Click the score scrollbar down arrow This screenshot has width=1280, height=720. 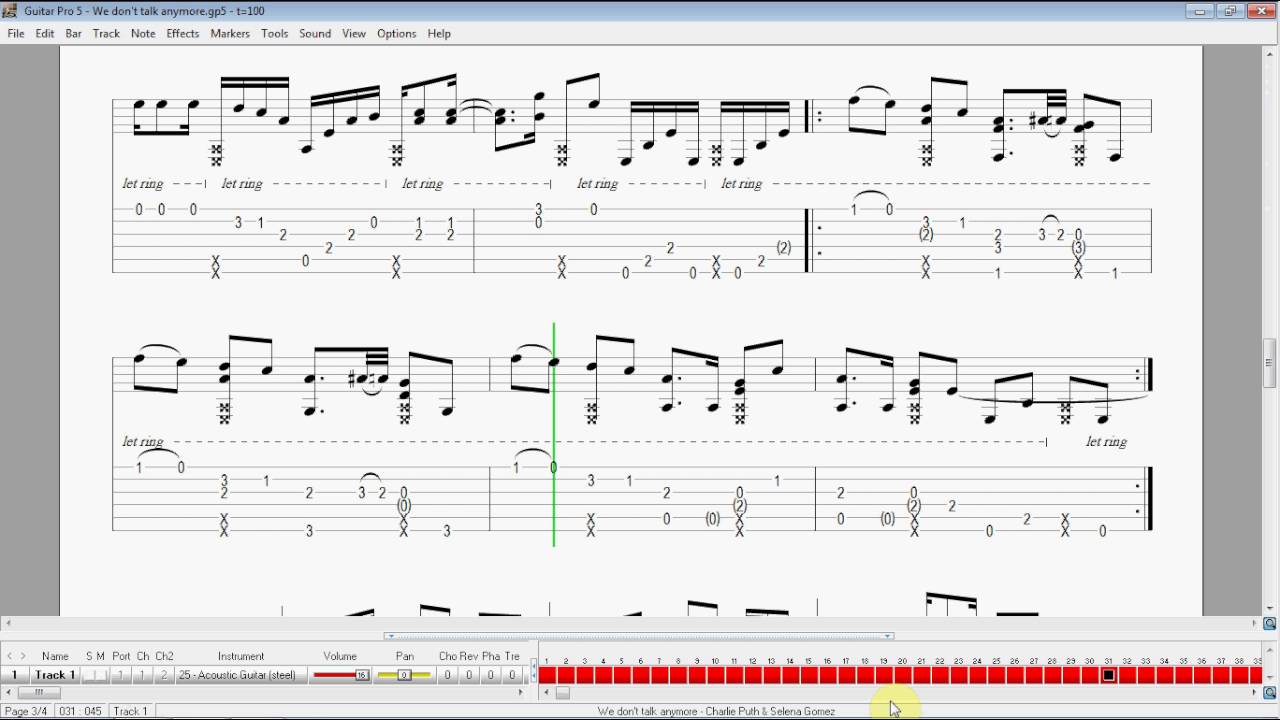click(1270, 607)
